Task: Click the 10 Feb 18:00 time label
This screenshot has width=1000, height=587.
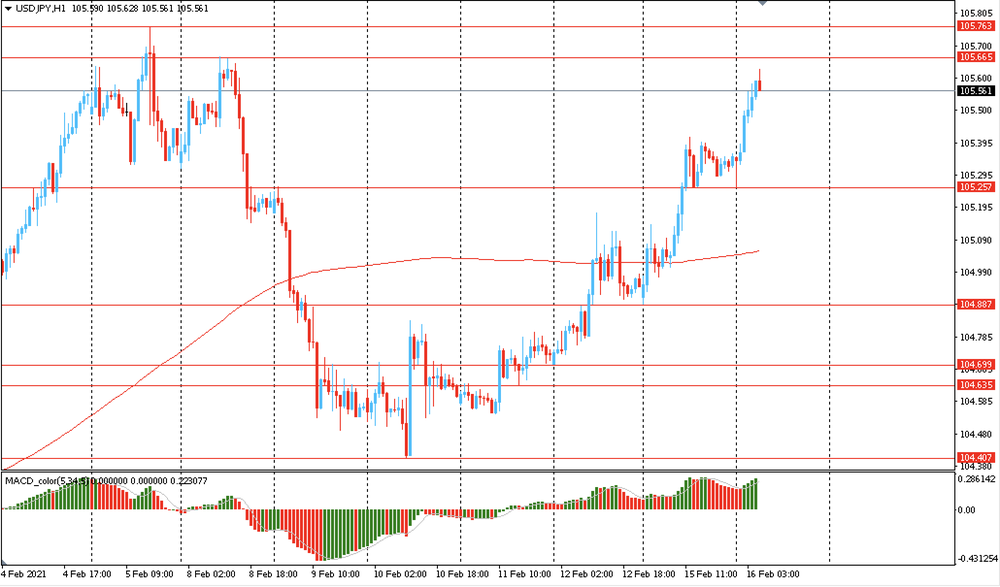Action: 462,574
